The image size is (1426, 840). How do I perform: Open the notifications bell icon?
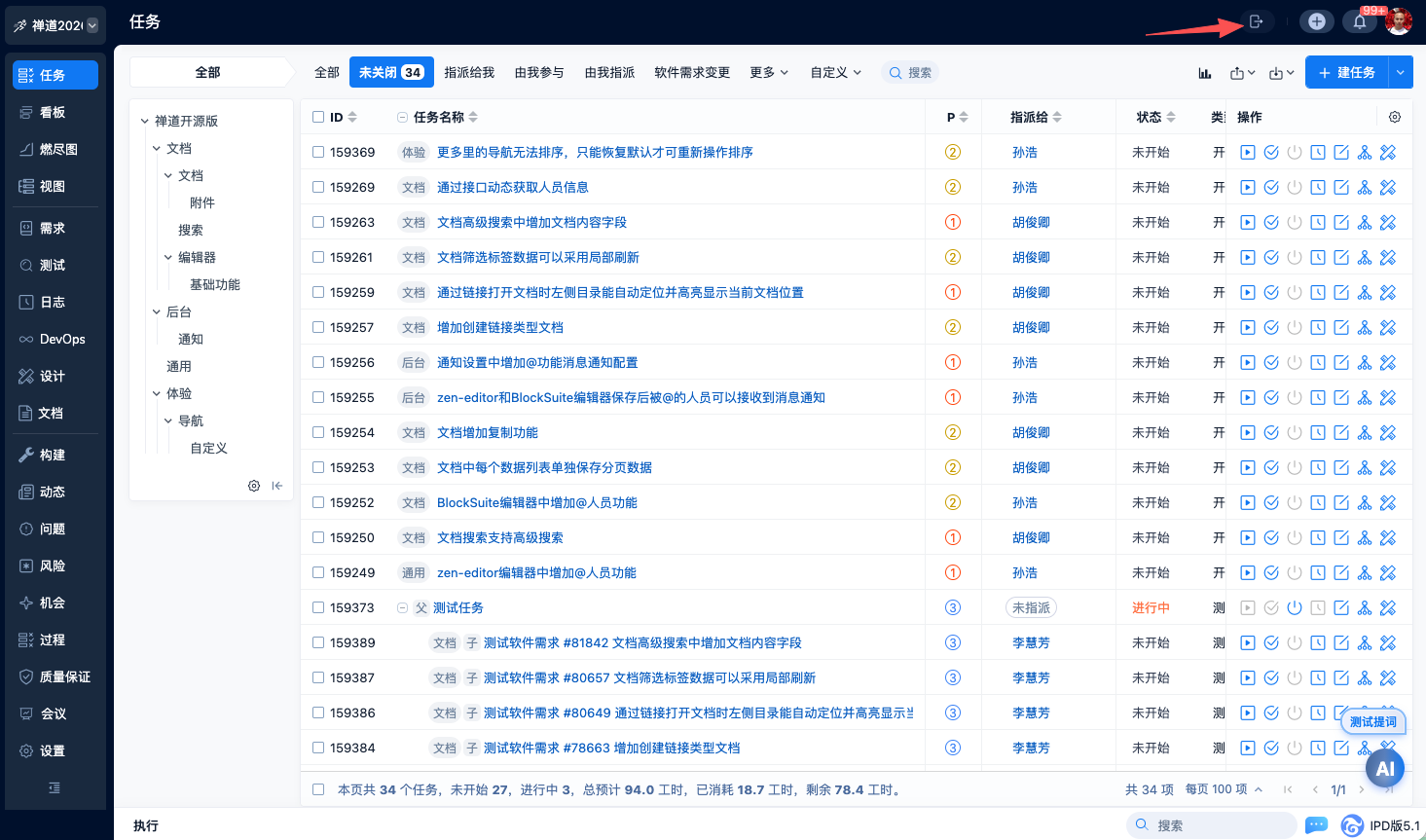1360,21
